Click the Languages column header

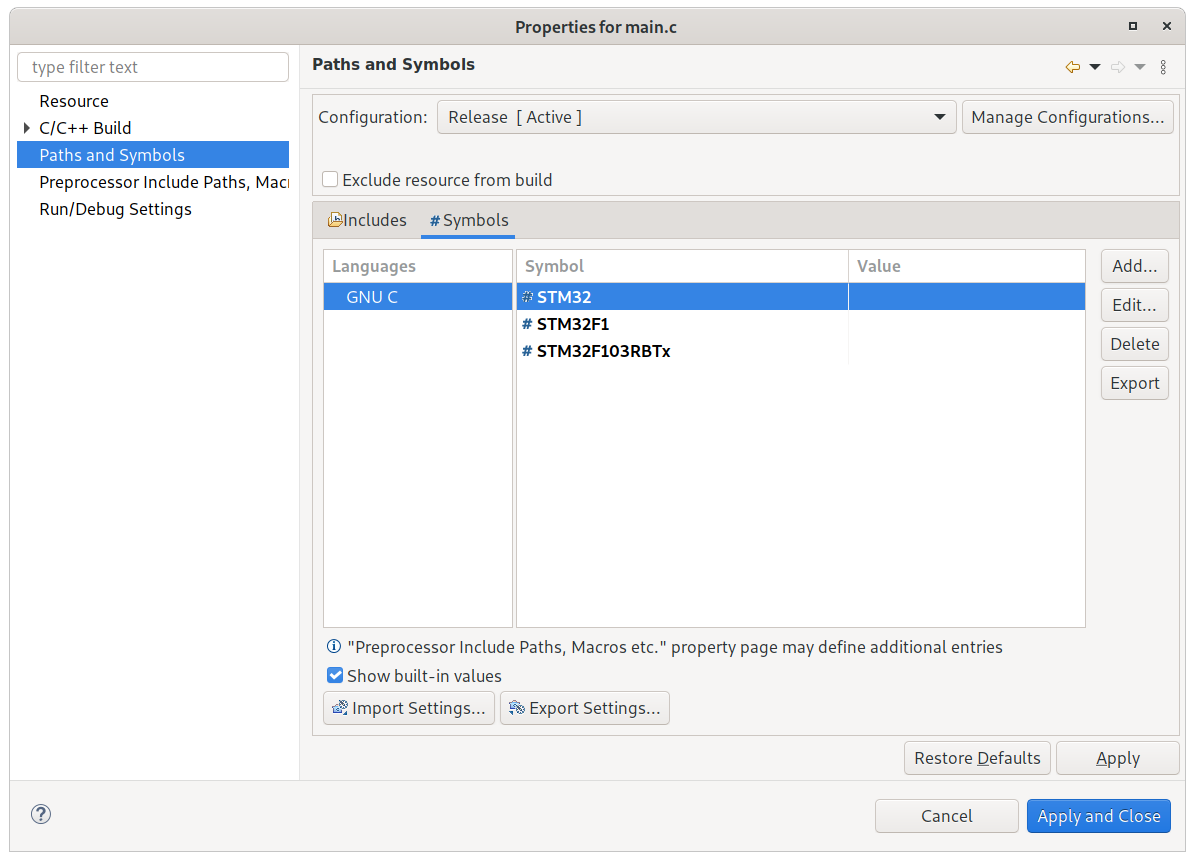pyautogui.click(x=418, y=266)
